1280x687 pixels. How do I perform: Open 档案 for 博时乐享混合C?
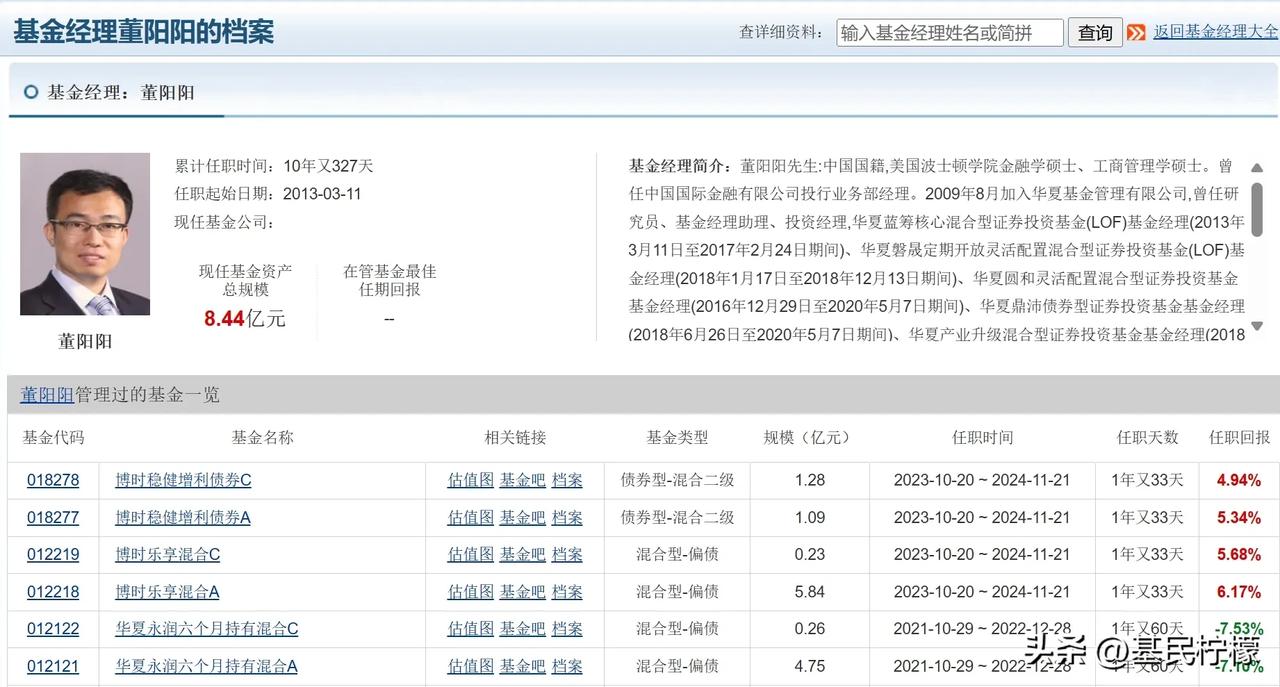click(x=567, y=554)
